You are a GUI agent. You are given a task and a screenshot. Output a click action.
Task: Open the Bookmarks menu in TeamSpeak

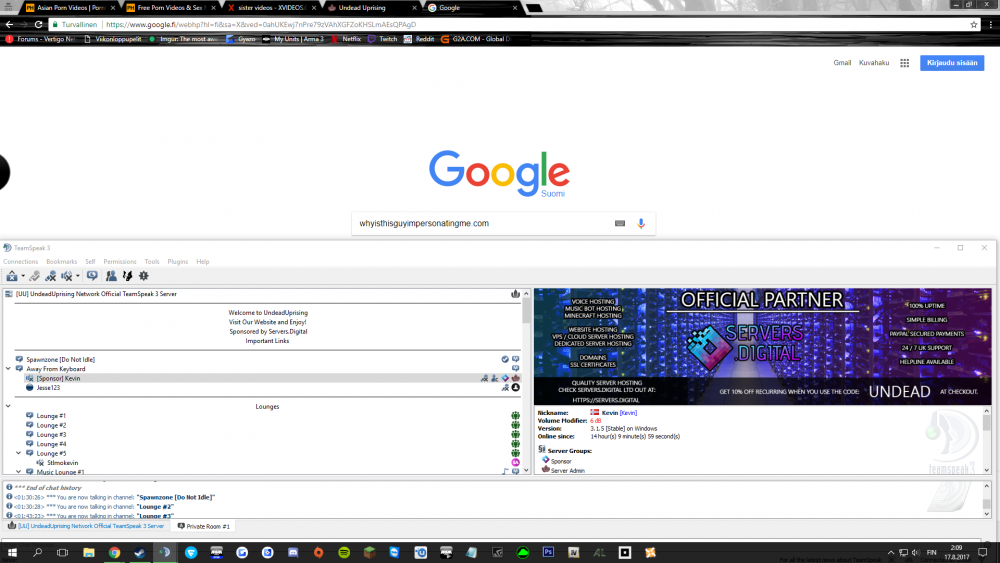click(61, 261)
